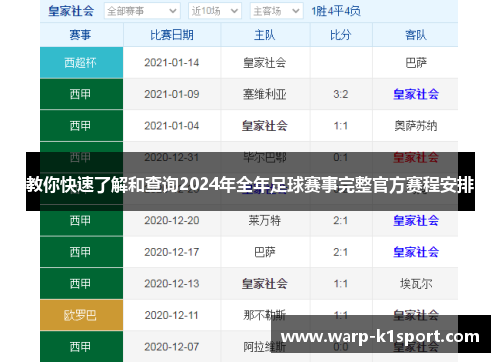500x362 pixels.
Task: Click away team 巴萨 on 2021-01-14
Action: point(416,63)
